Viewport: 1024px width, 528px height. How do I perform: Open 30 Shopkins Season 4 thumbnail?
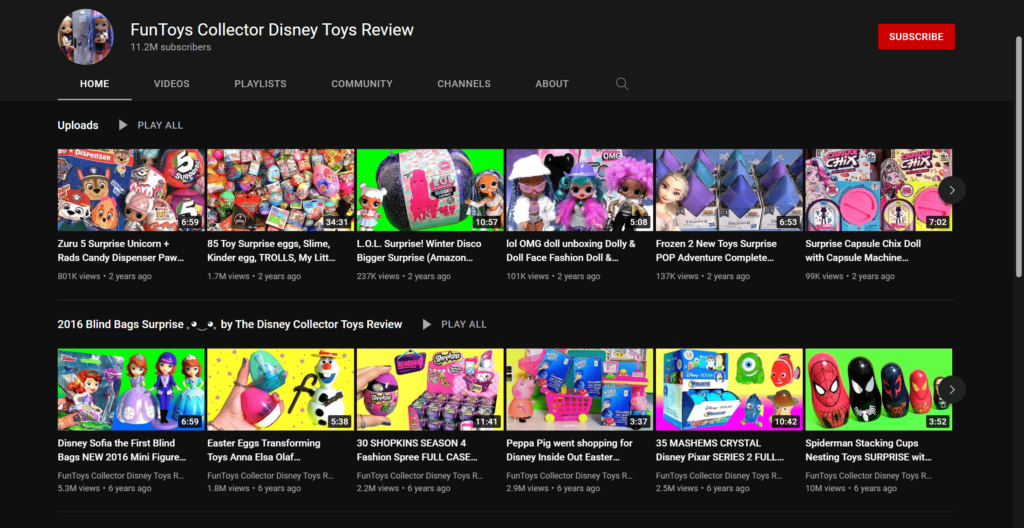coord(430,389)
